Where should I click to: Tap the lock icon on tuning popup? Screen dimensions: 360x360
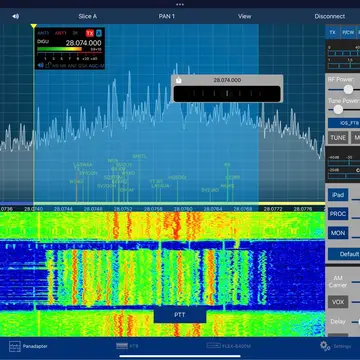point(178,80)
